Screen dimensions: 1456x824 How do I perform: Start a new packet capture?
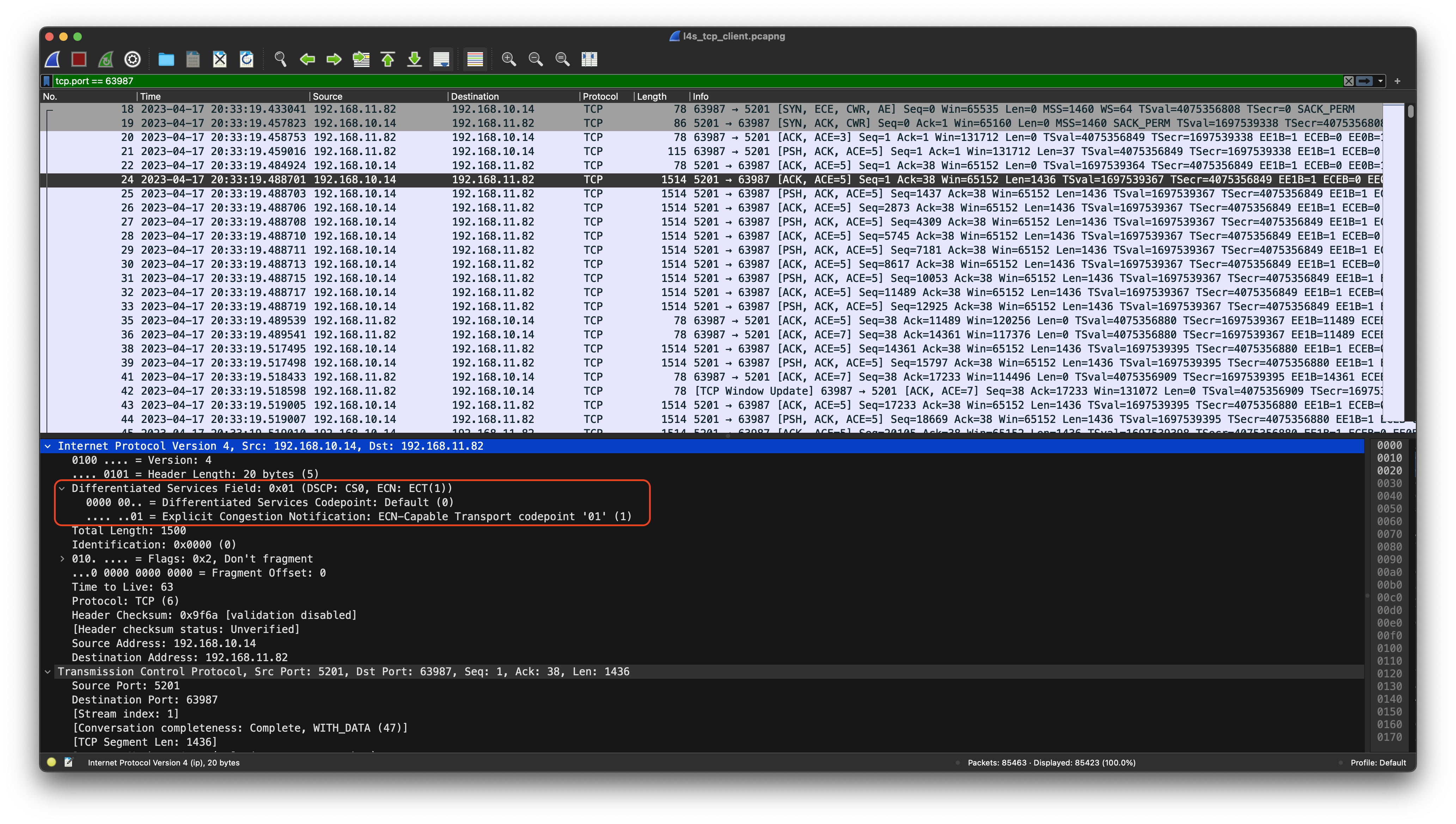(51, 59)
